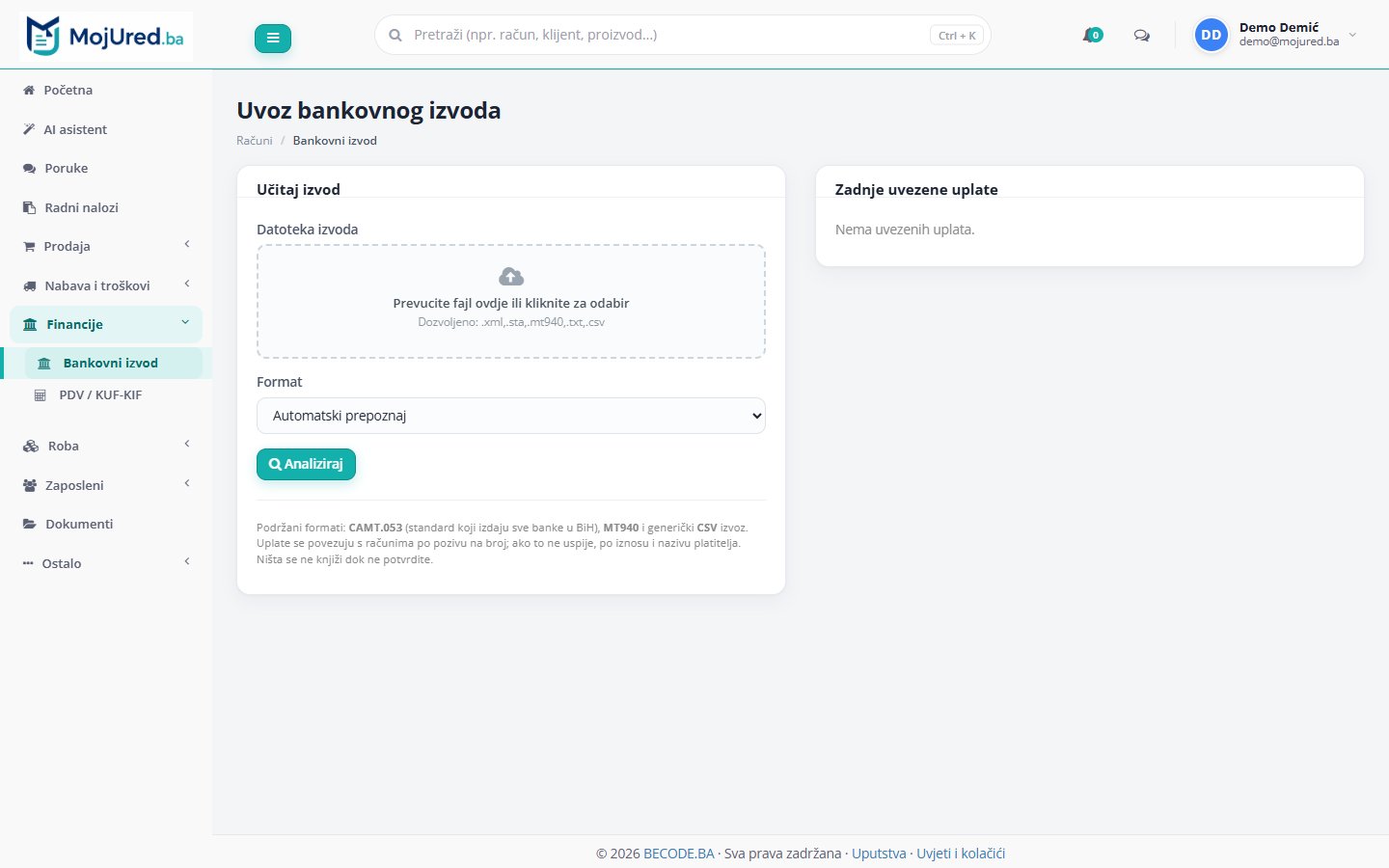Open the notifications bell icon
The width and height of the screenshot is (1389, 868).
click(1092, 36)
